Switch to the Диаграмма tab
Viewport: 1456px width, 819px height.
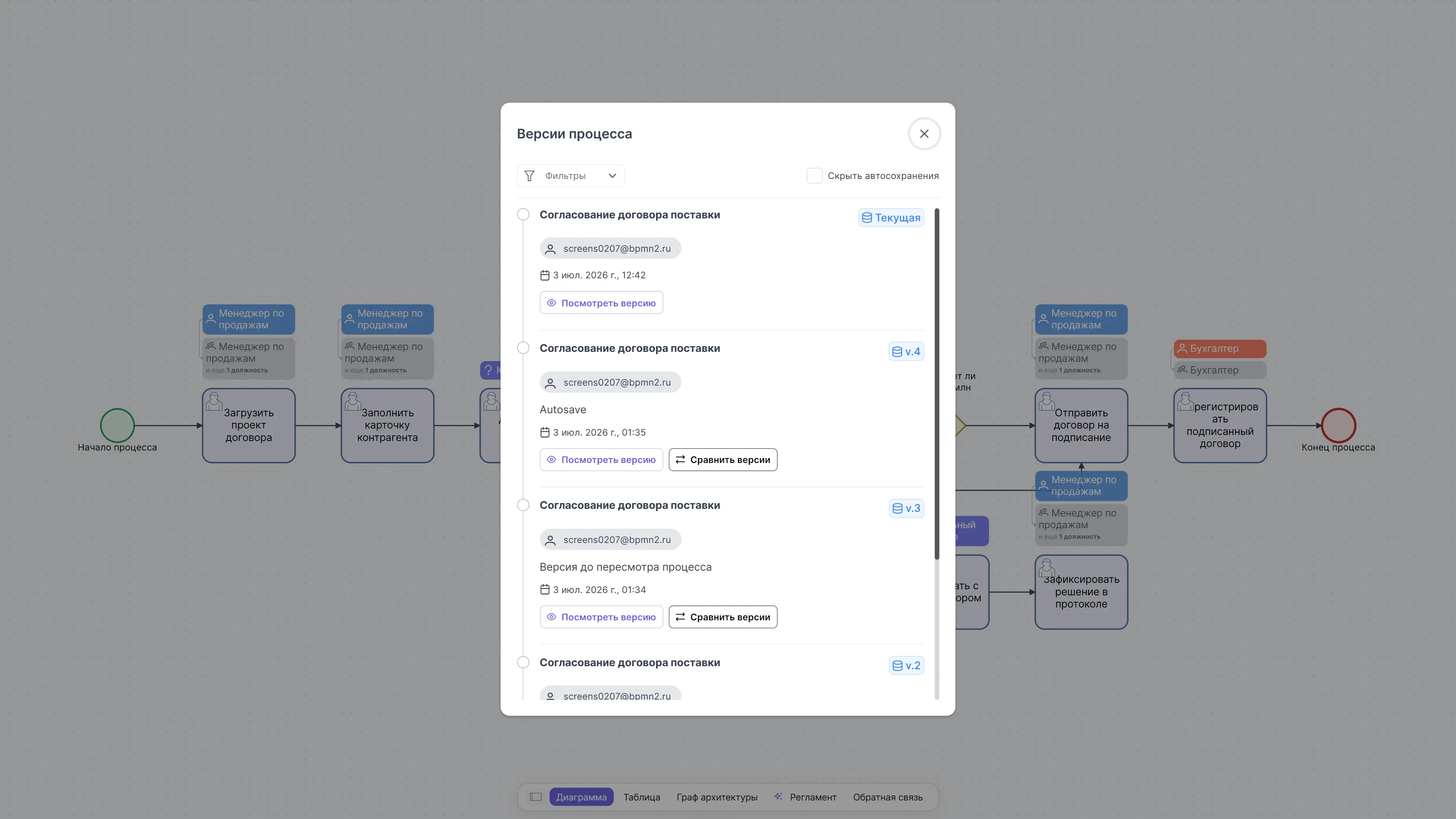(581, 797)
